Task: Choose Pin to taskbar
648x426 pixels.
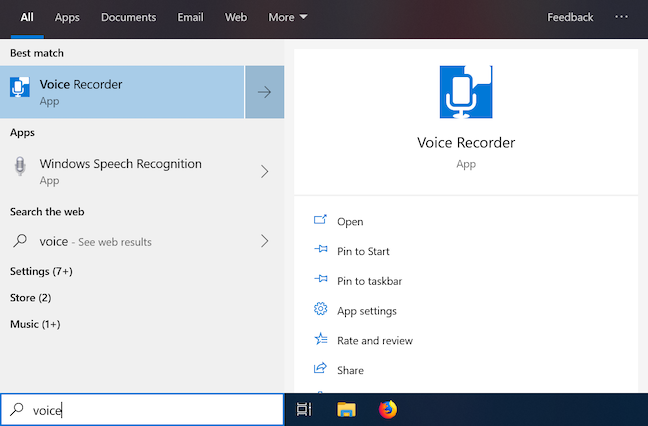Action: pyautogui.click(x=369, y=281)
